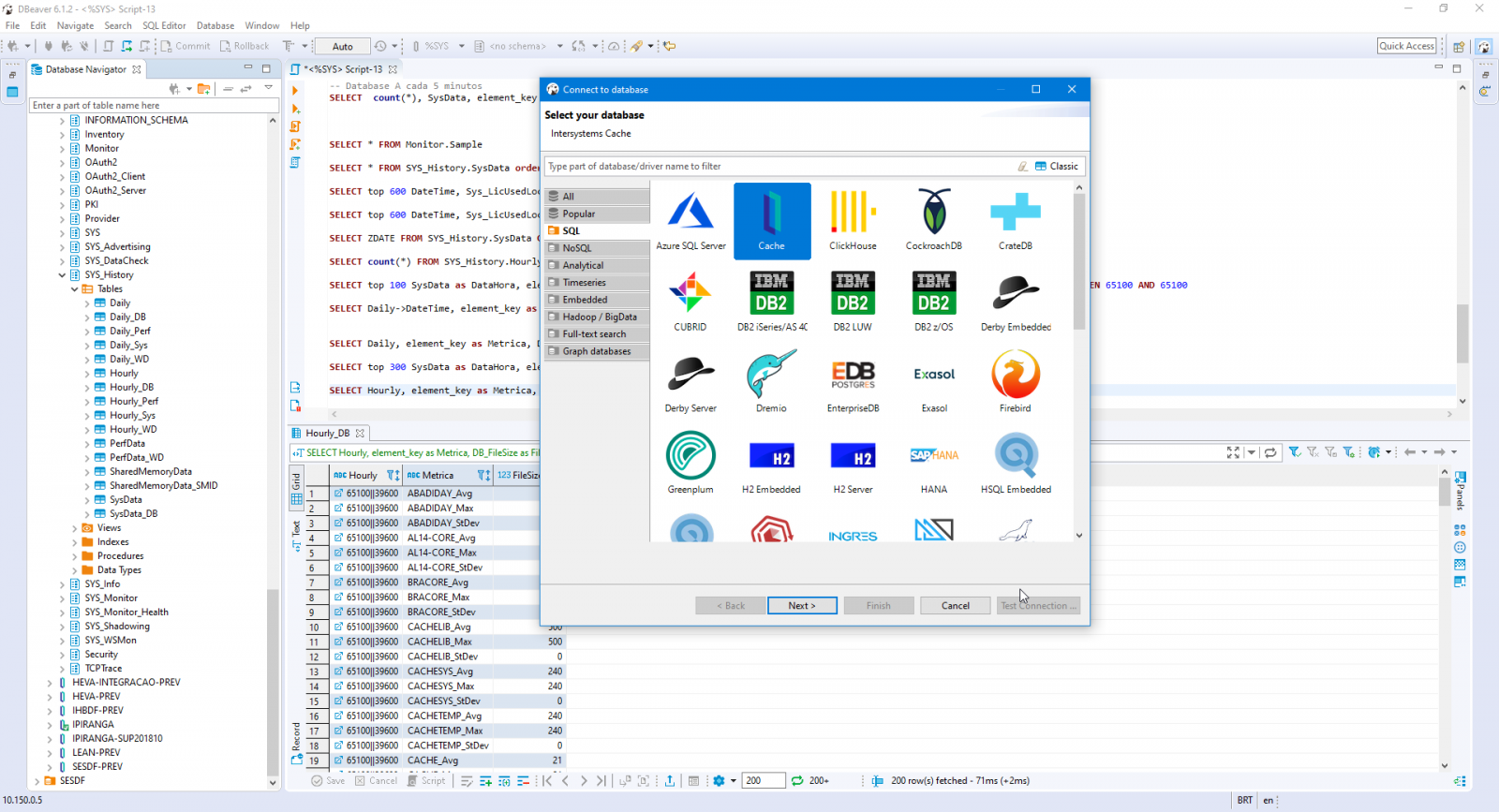Show All database drivers category
This screenshot has width=1499, height=812.
click(x=597, y=197)
